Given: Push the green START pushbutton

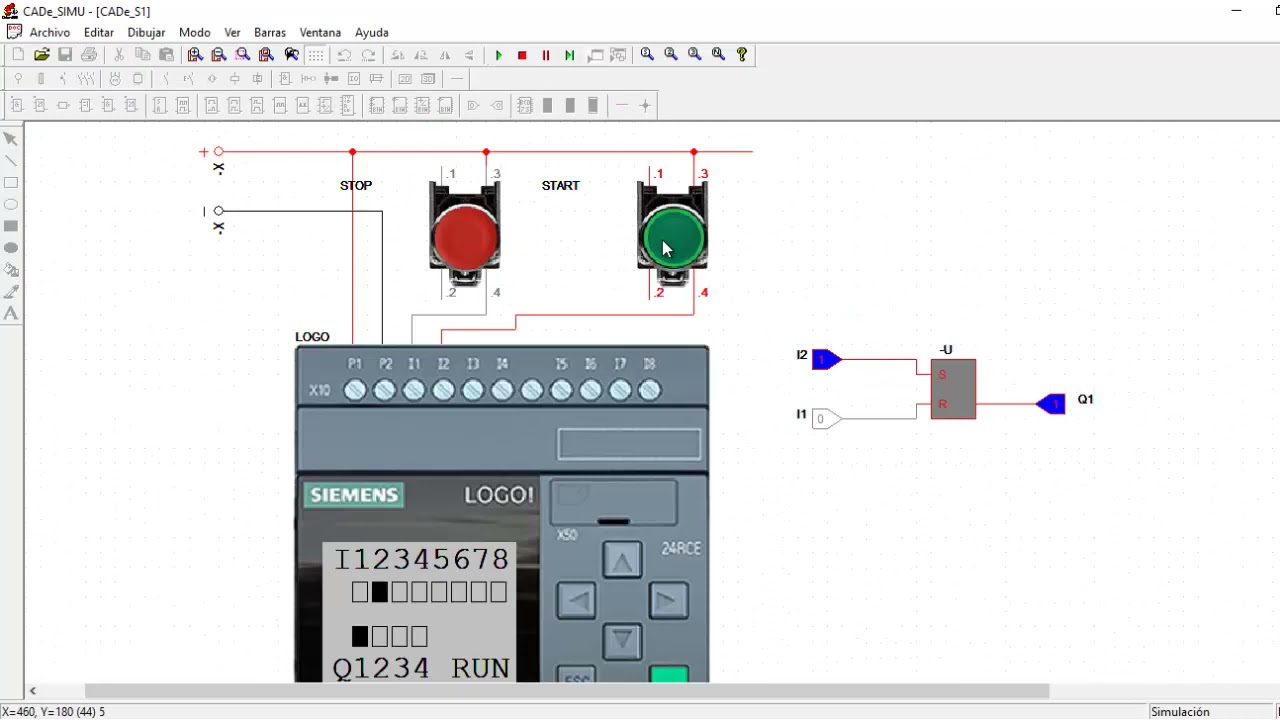Looking at the screenshot, I should (x=673, y=236).
